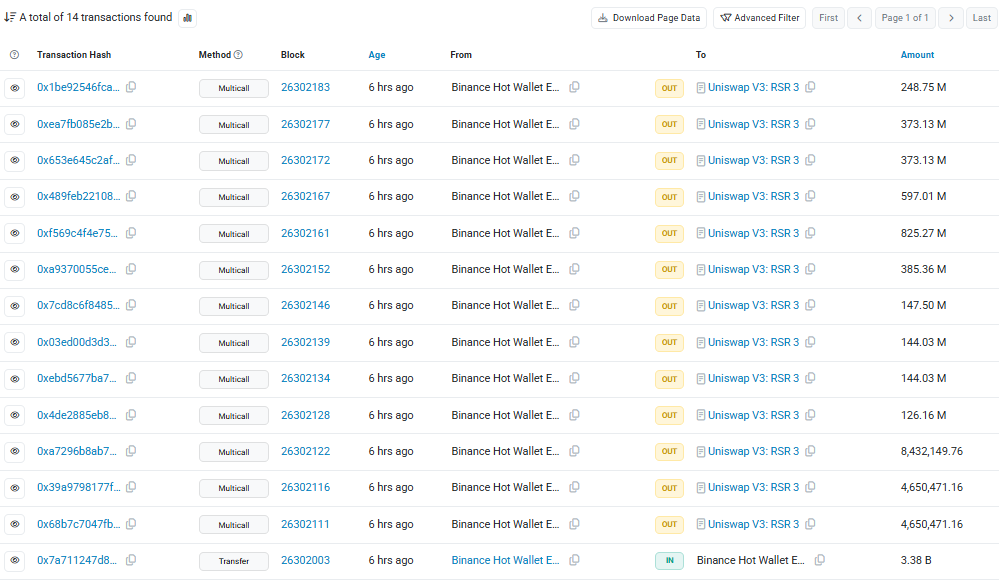Preview transaction 0xf569c4f4e75 with eye icon
The width and height of the screenshot is (999, 583).
pos(15,233)
